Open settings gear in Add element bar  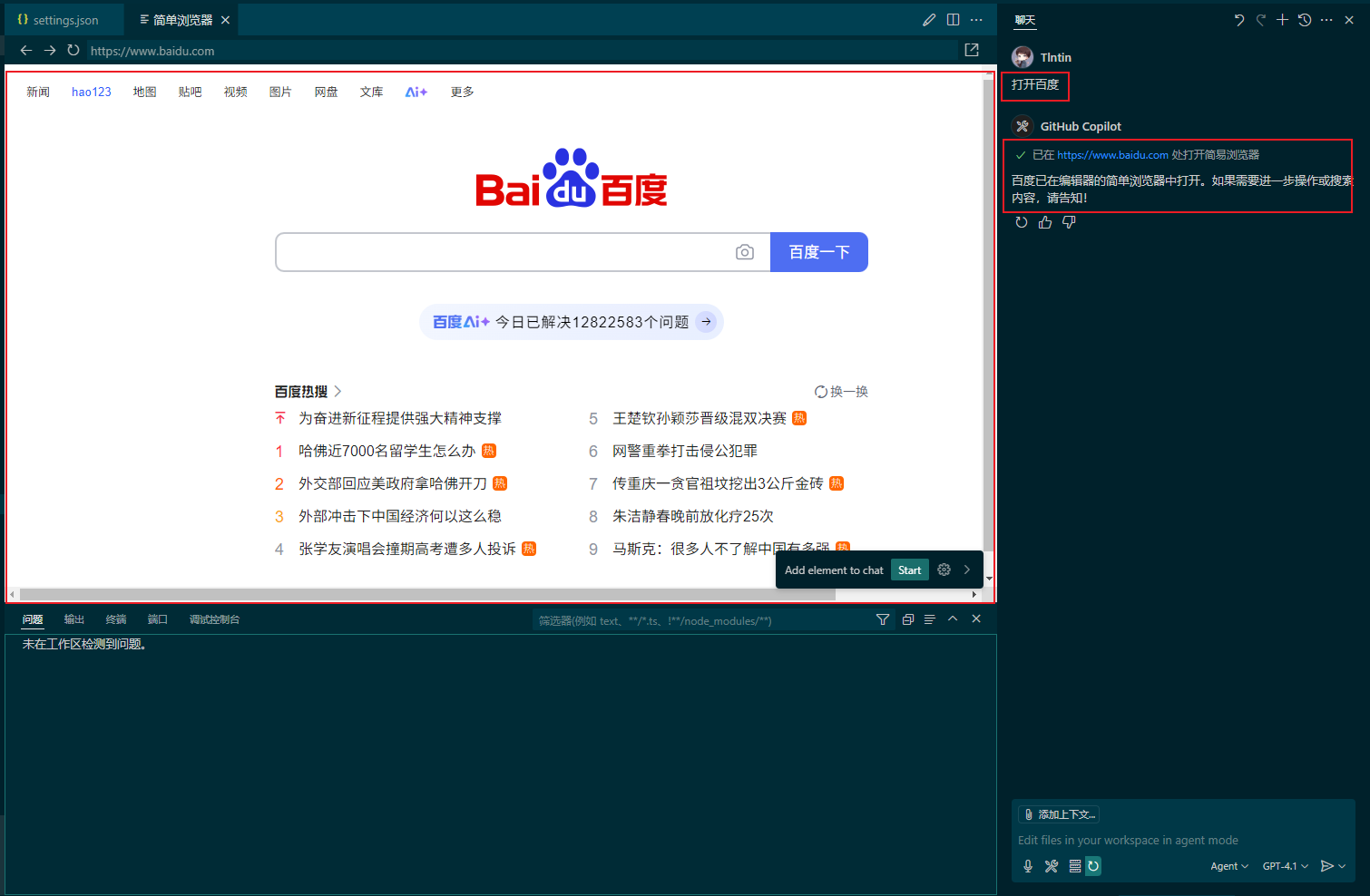tap(944, 570)
